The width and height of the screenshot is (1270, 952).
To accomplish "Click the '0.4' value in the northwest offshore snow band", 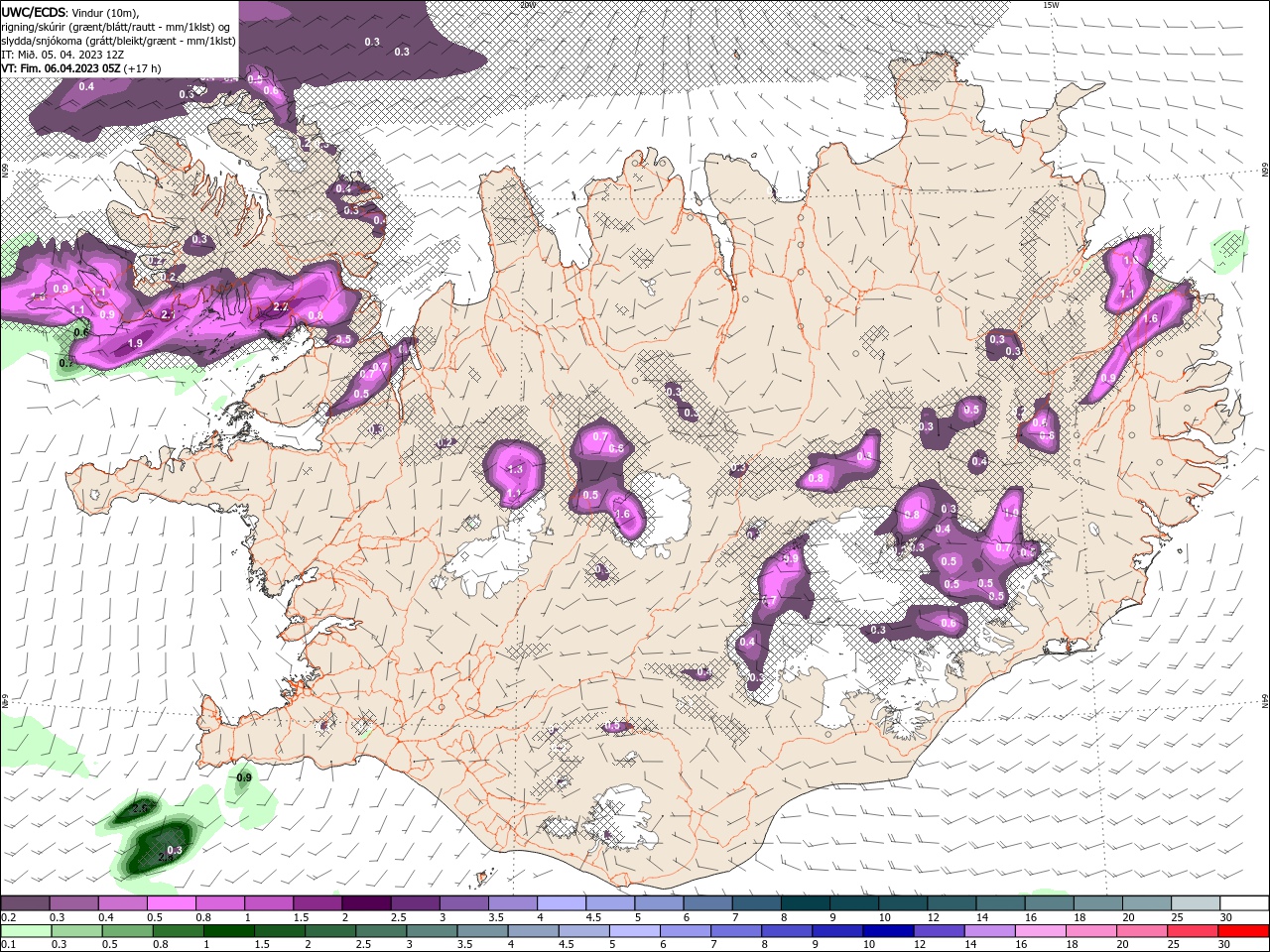I will [86, 86].
